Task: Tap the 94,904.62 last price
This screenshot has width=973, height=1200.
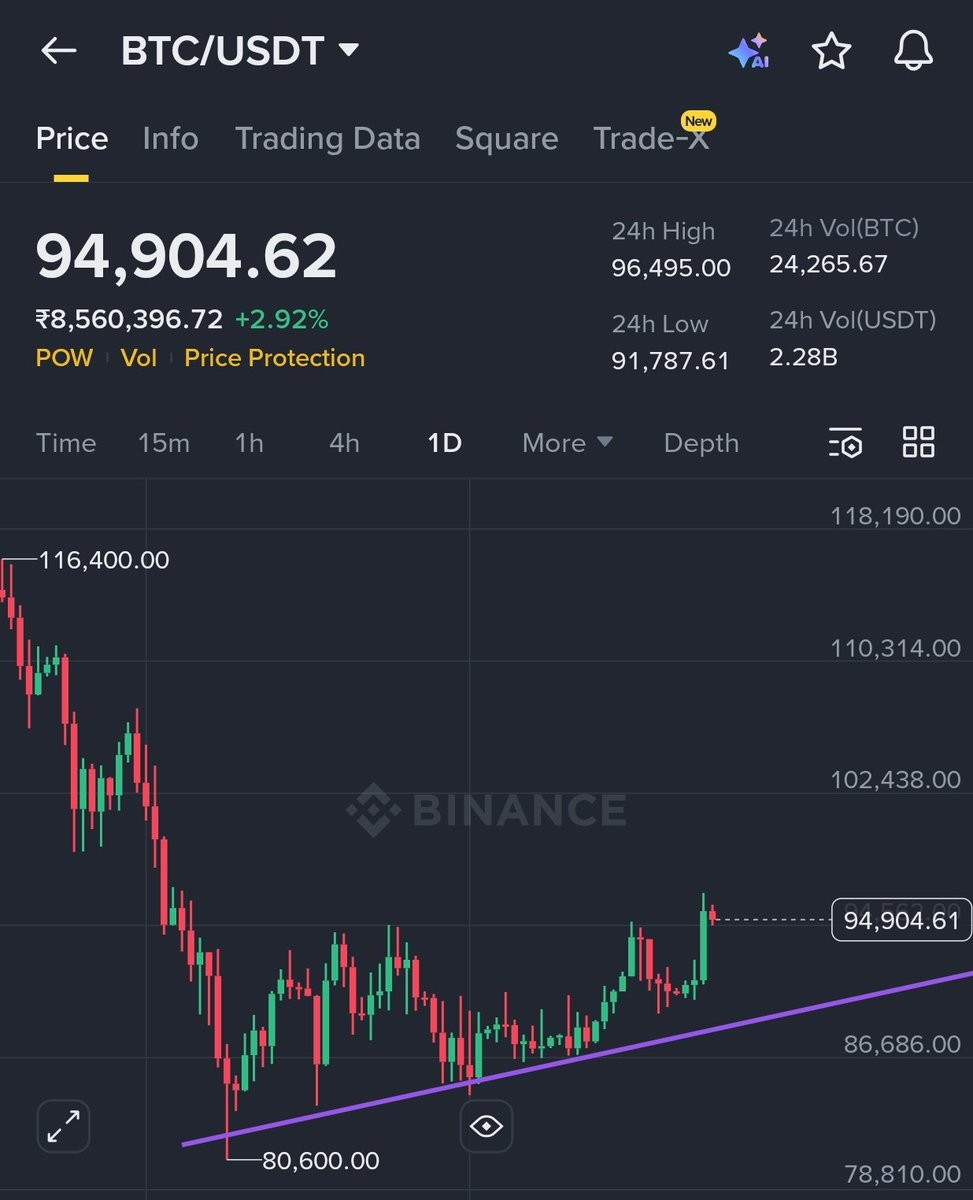Action: [186, 255]
